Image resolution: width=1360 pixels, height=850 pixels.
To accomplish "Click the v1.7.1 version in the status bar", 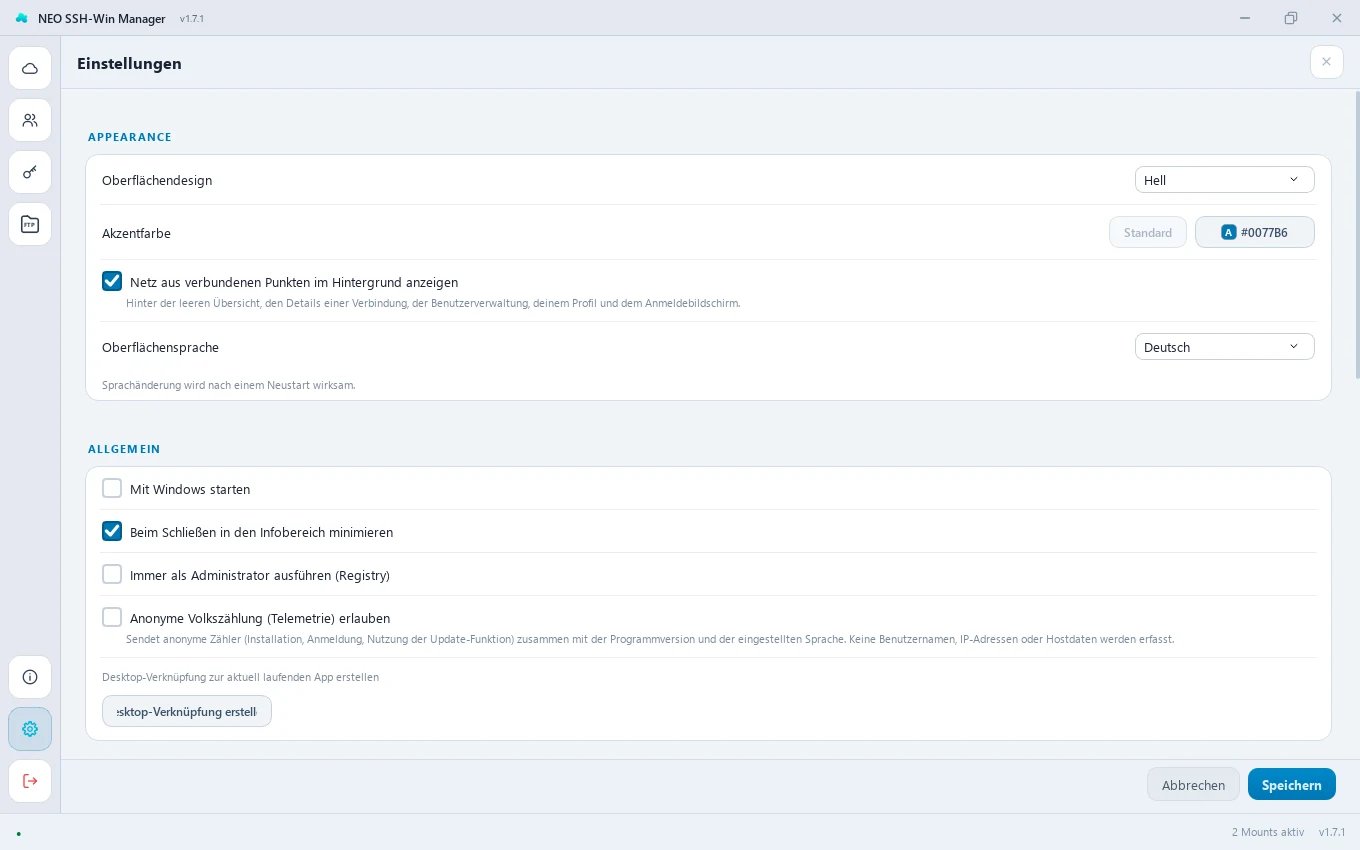I will click(x=1332, y=833).
